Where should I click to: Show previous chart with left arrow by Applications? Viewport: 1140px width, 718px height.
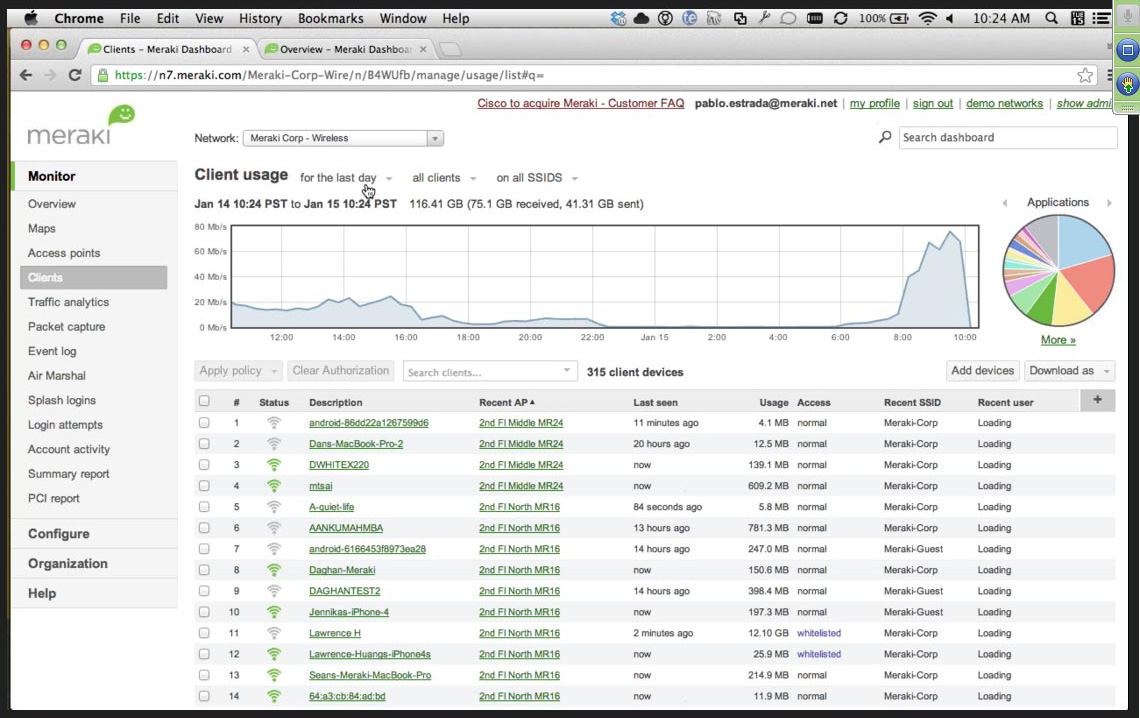click(x=1005, y=203)
